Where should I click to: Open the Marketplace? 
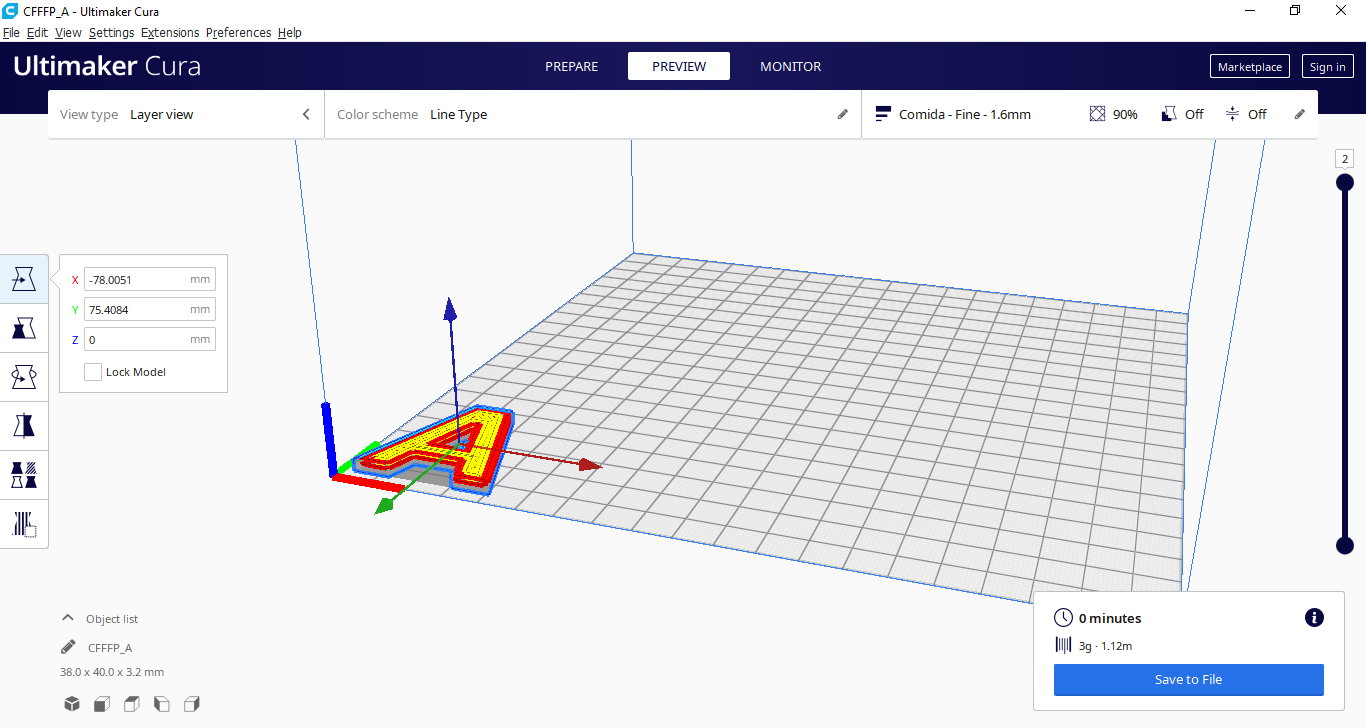[1250, 67]
